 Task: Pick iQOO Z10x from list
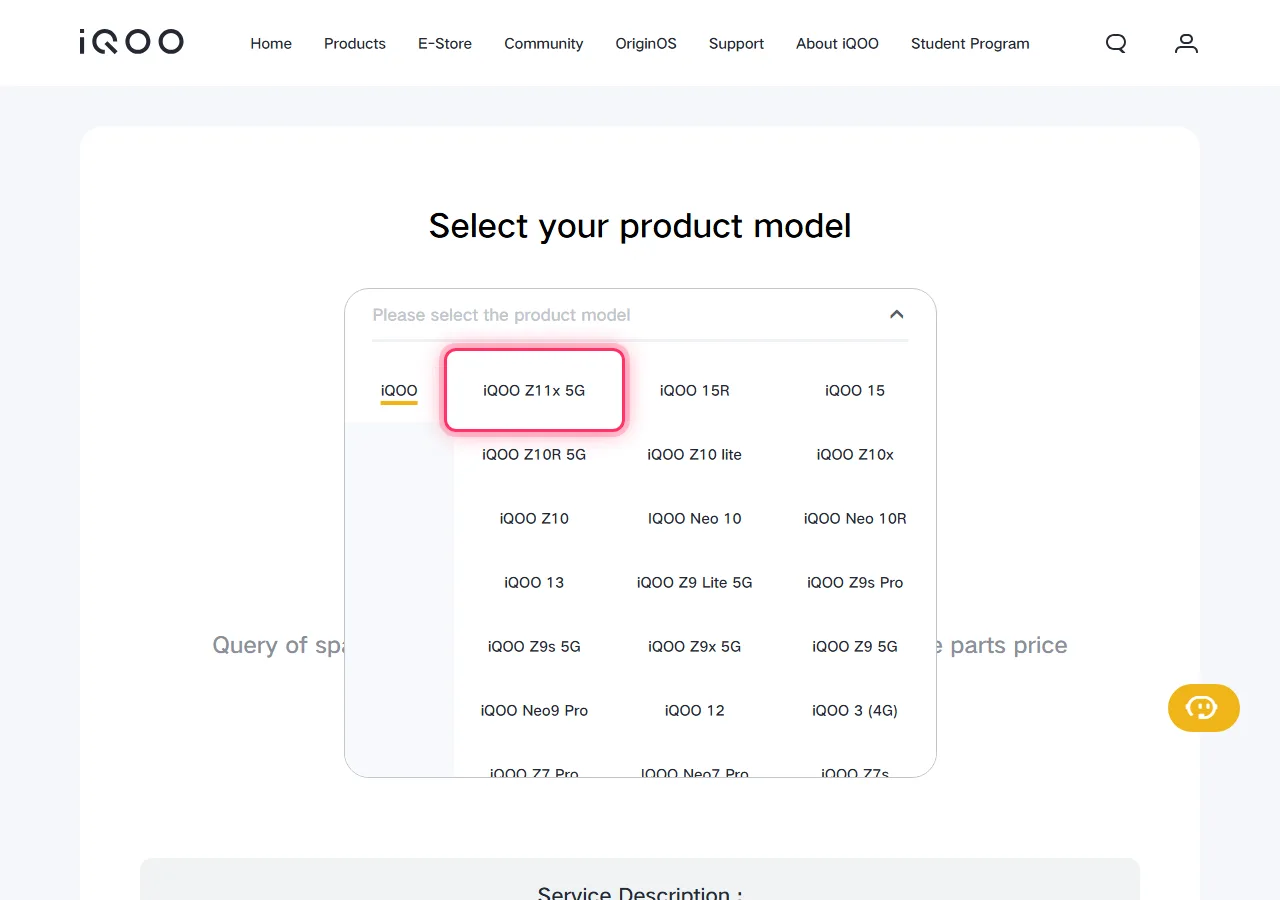tap(855, 454)
